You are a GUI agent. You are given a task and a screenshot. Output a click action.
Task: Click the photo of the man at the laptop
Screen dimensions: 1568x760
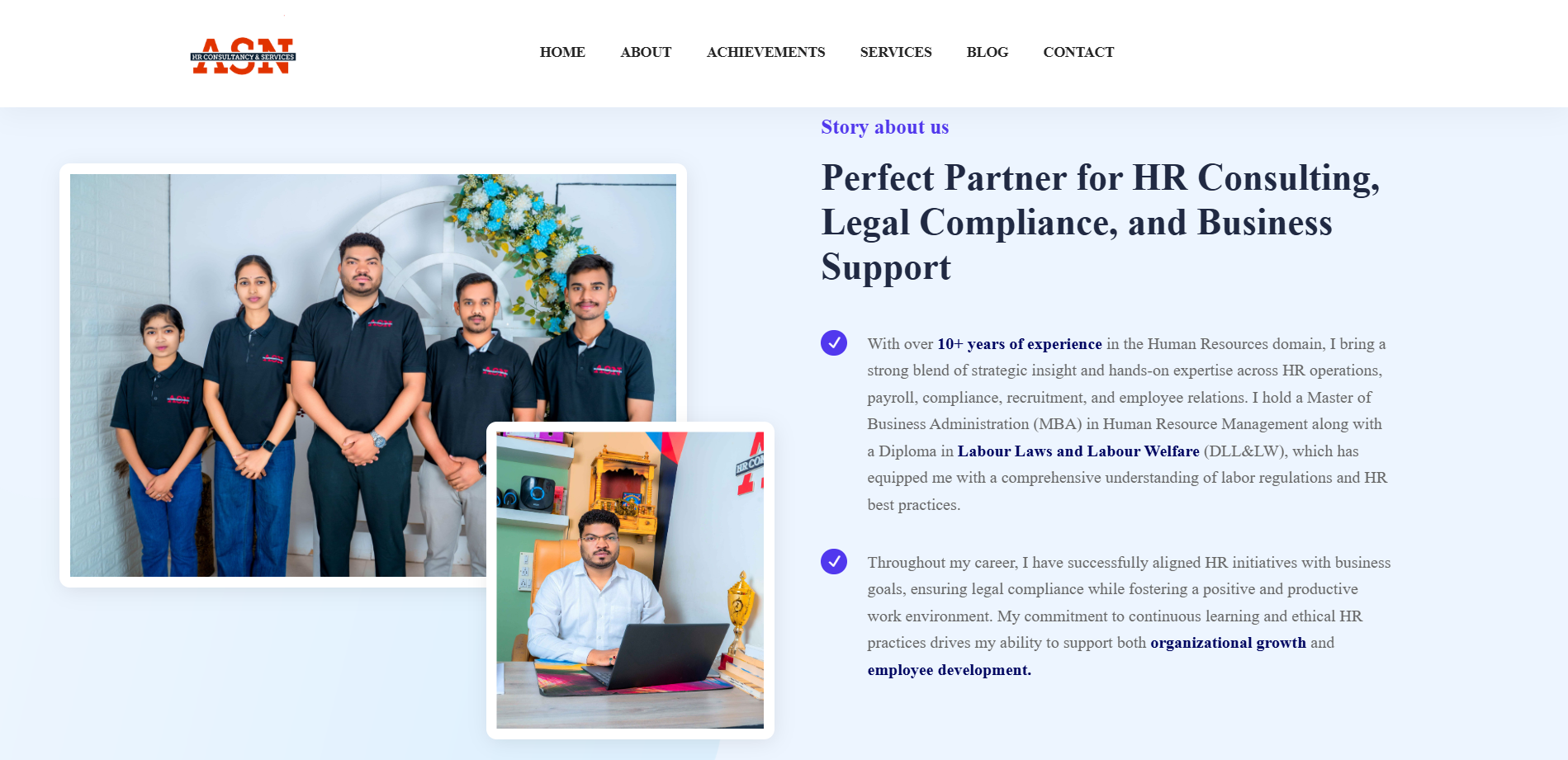[630, 580]
